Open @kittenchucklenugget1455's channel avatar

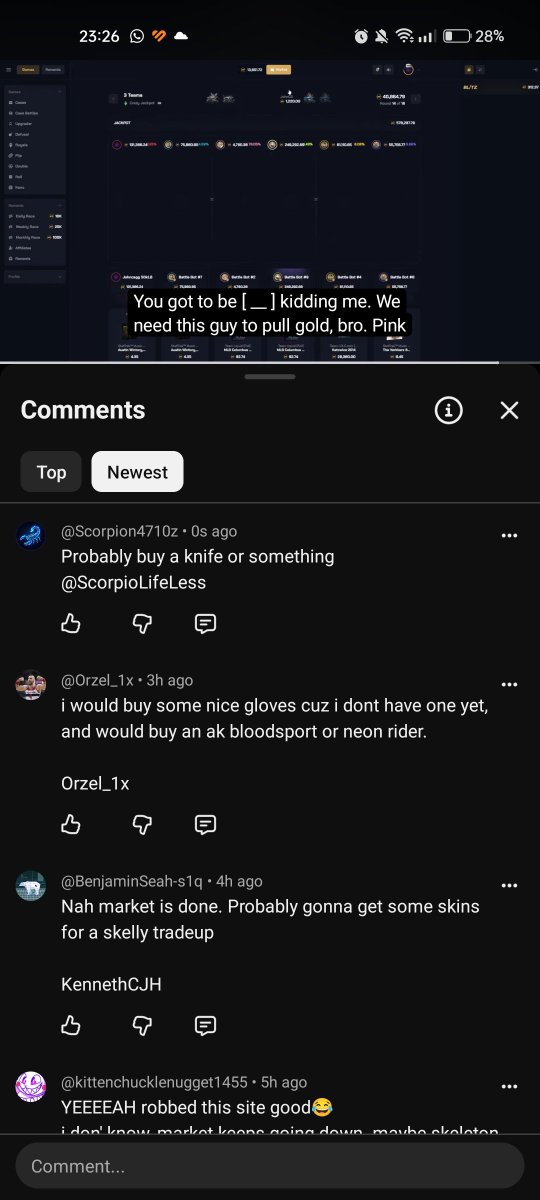[31, 1086]
